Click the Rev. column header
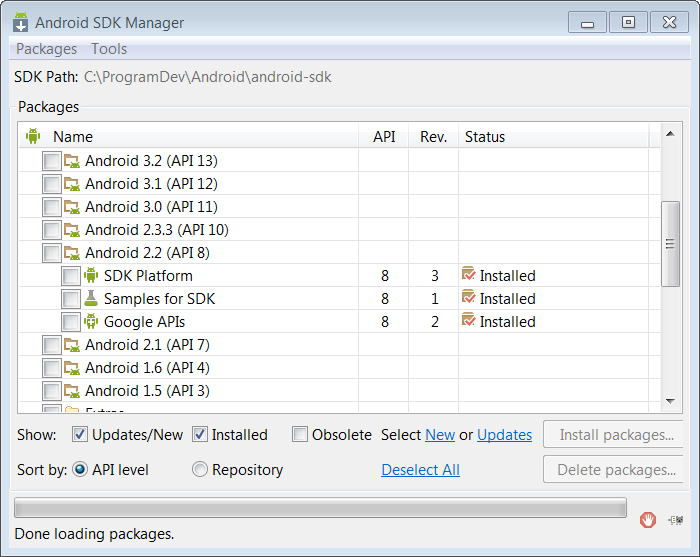The width and height of the screenshot is (700, 557). tap(433, 136)
